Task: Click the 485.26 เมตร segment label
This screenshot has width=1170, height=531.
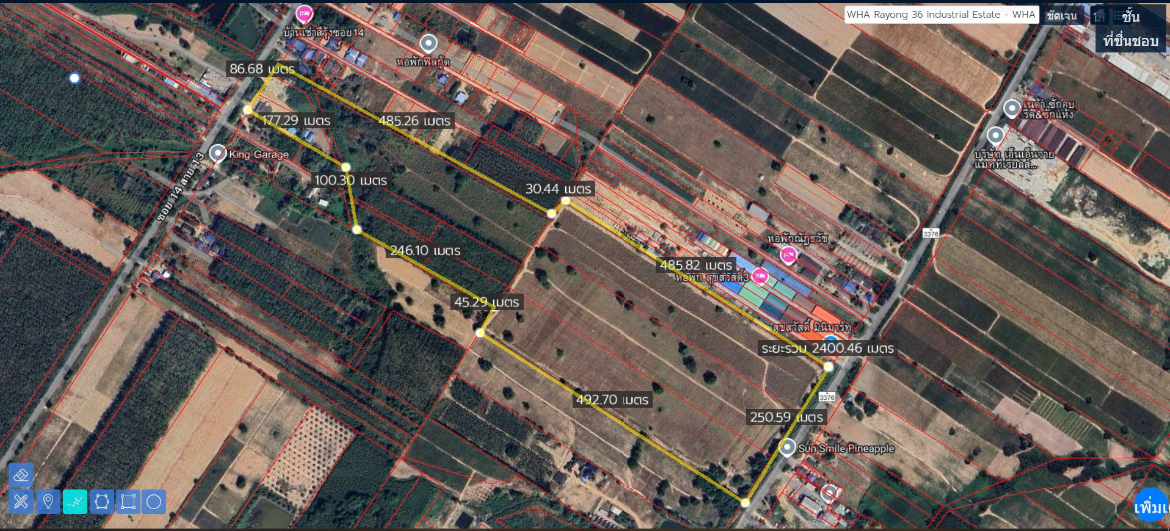Action: [416, 120]
